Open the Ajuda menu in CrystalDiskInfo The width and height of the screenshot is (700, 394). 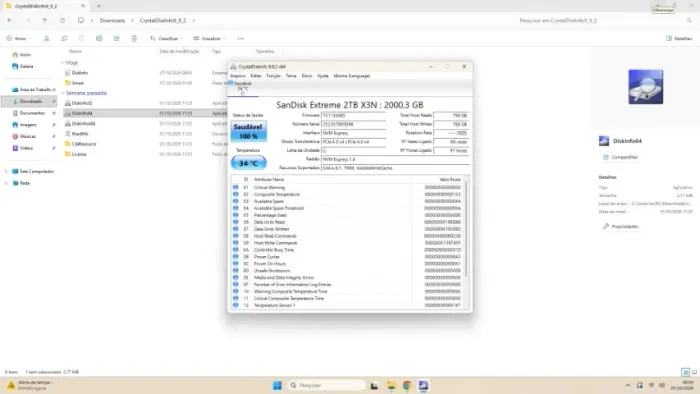click(323, 76)
